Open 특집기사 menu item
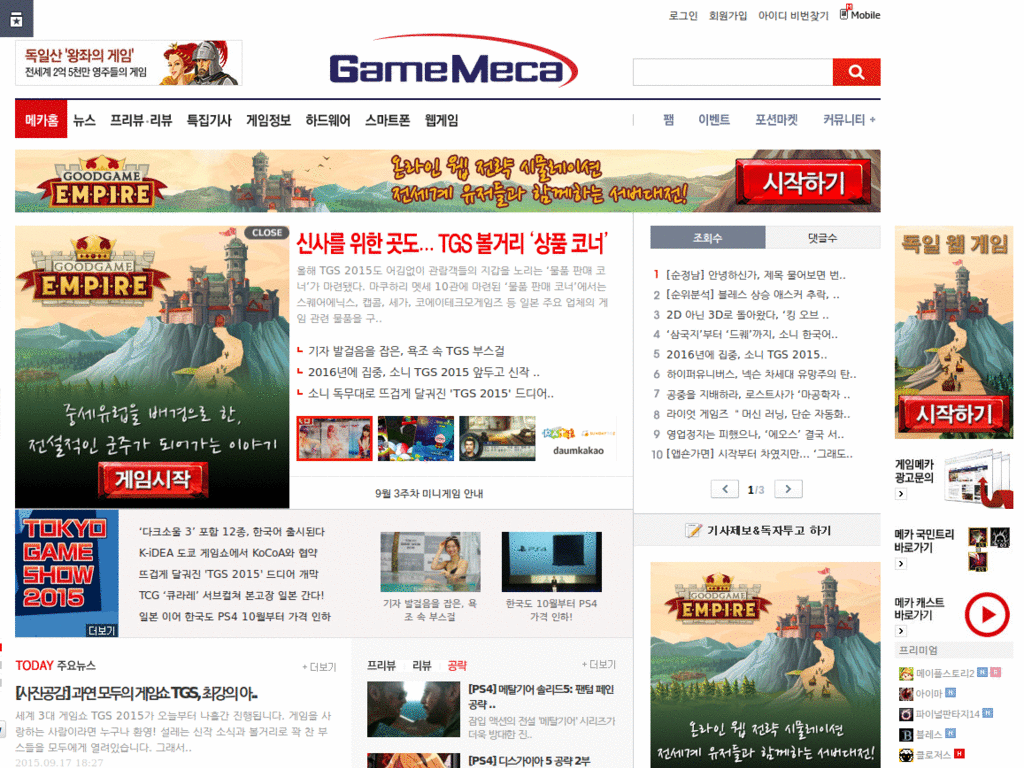1024x768 pixels. [209, 120]
